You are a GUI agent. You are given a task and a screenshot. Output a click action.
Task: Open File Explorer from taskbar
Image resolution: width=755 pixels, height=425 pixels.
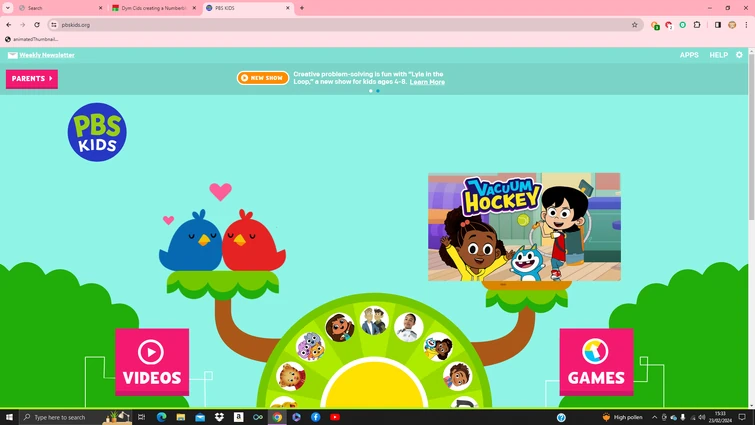tap(181, 417)
